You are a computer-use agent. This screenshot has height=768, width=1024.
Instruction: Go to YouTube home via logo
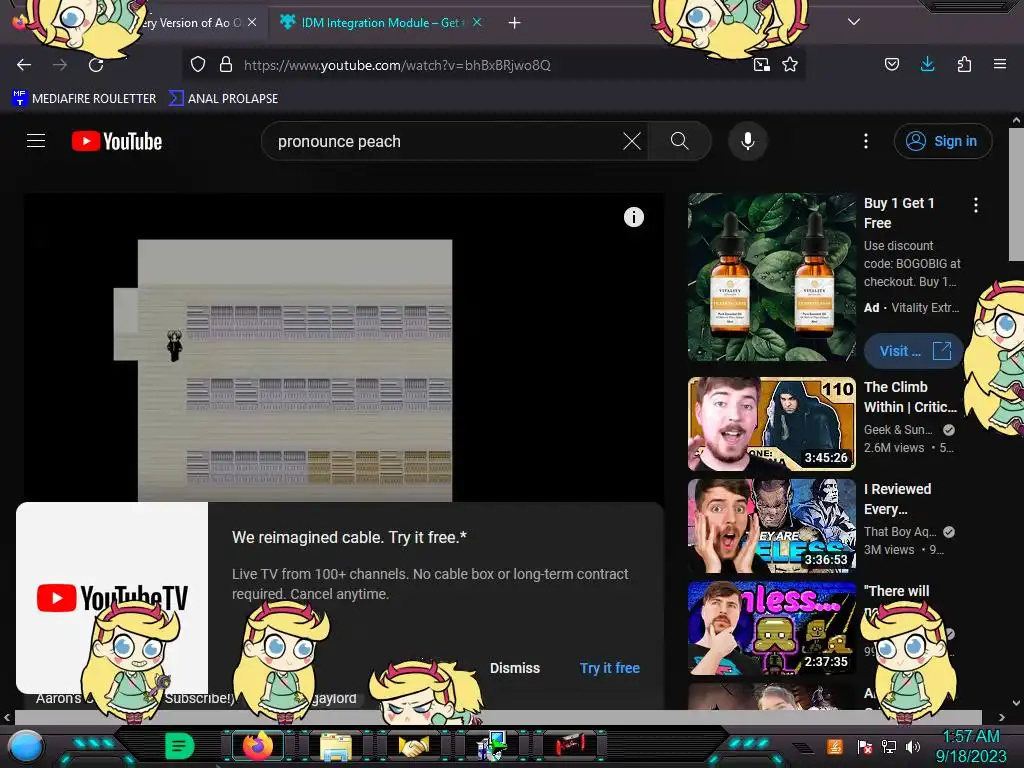pos(117,141)
